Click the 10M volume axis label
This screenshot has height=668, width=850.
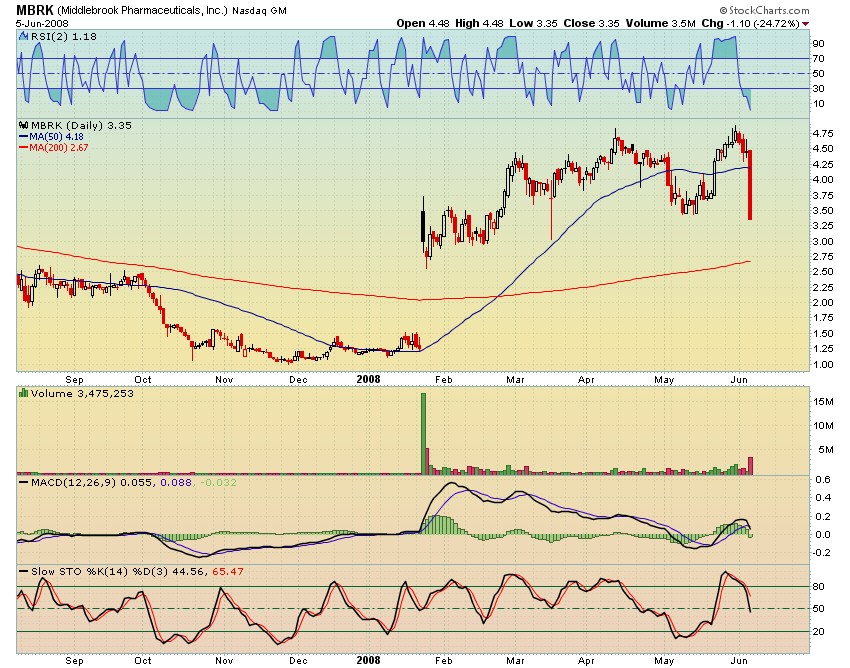click(x=823, y=426)
